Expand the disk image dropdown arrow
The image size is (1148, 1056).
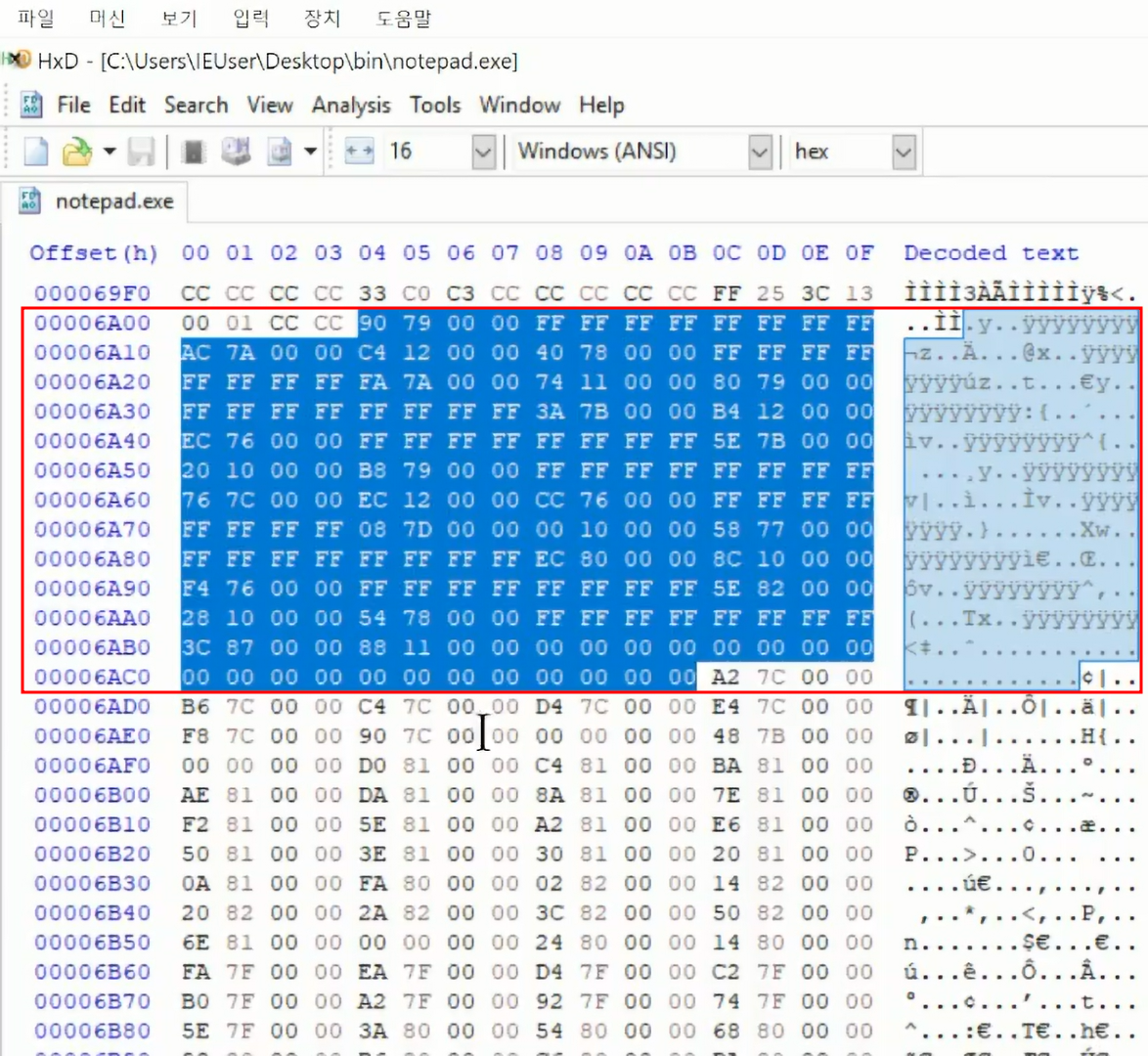(x=310, y=152)
